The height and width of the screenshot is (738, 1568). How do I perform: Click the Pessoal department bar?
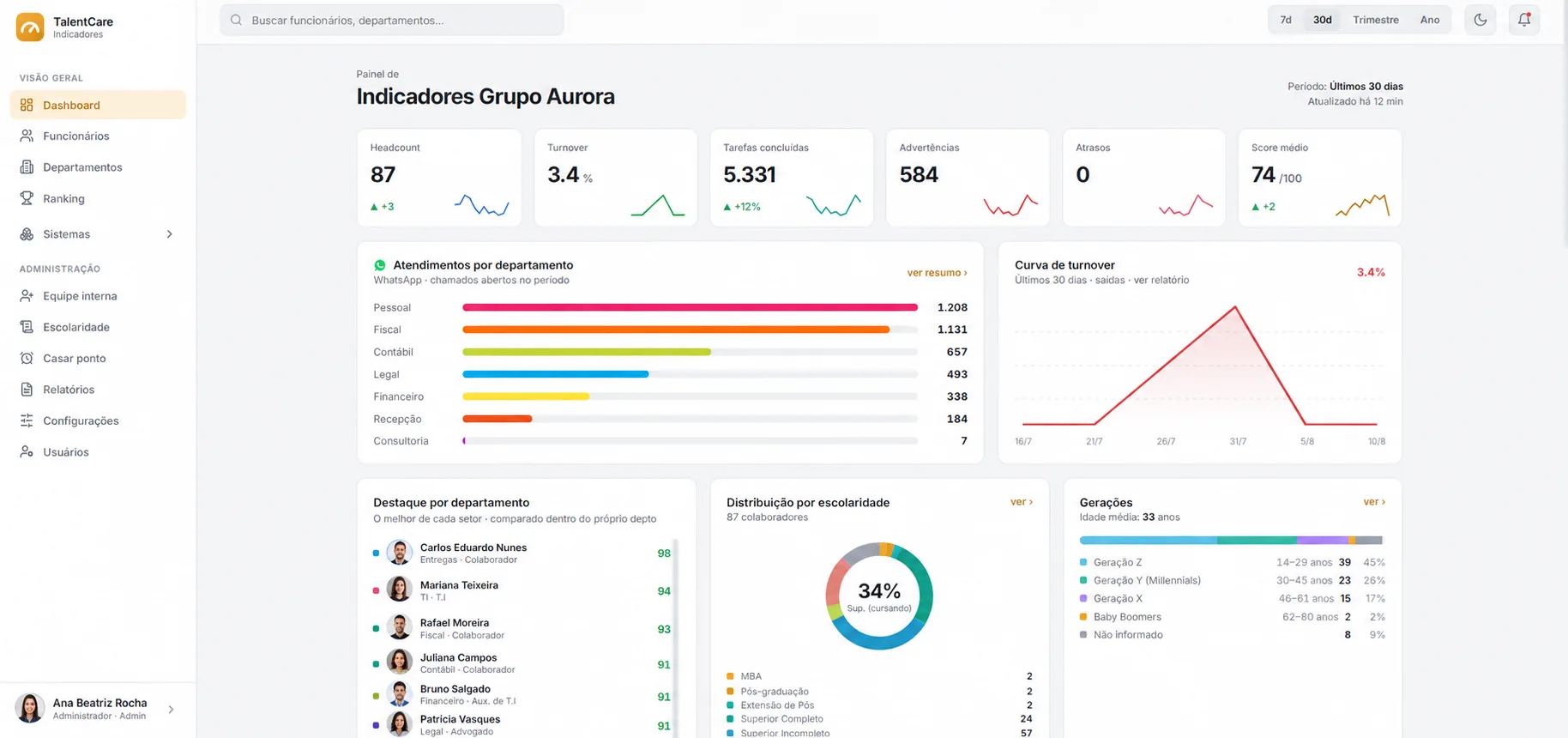click(690, 307)
